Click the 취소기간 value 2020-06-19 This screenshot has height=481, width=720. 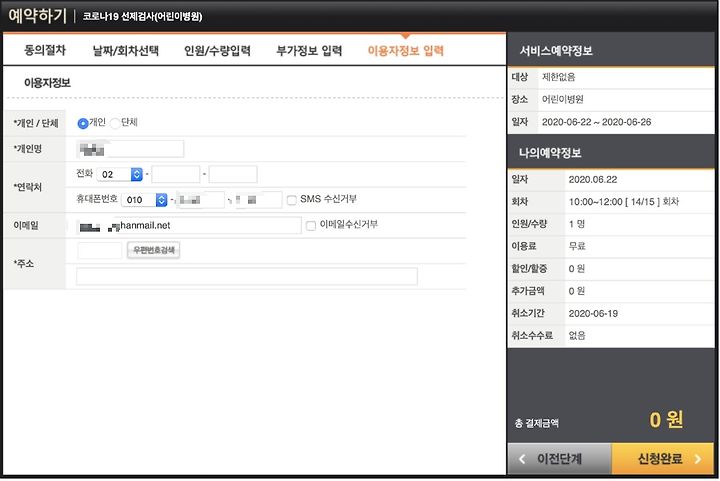(593, 313)
